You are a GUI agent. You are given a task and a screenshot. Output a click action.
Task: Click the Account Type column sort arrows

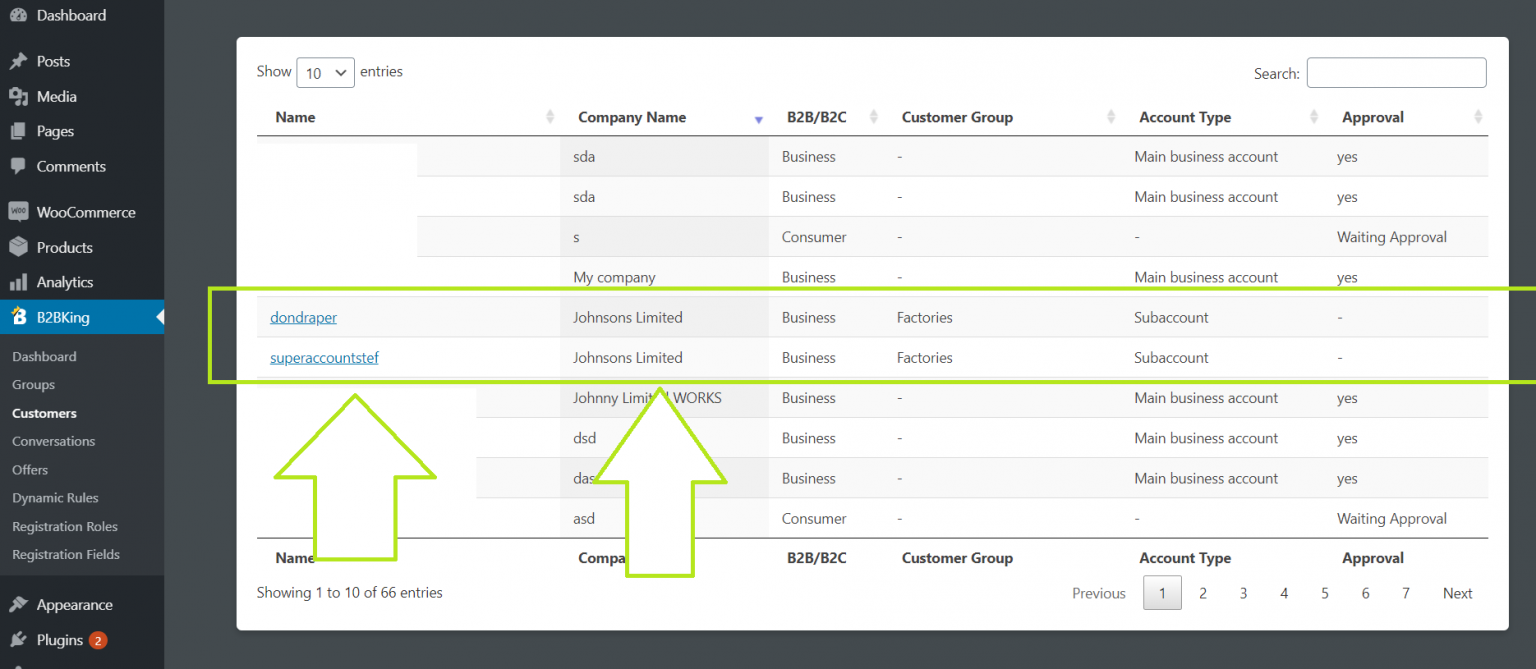click(x=1316, y=116)
